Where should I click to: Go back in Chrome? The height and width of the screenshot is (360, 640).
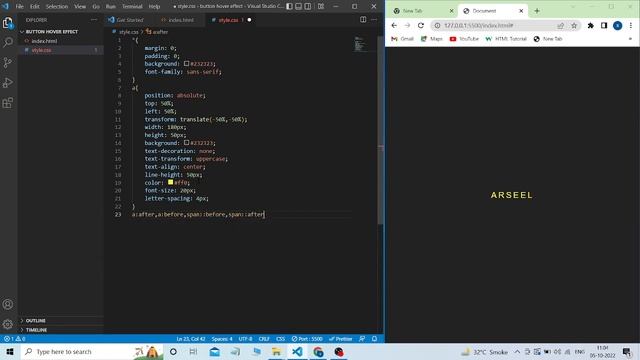coord(394,25)
